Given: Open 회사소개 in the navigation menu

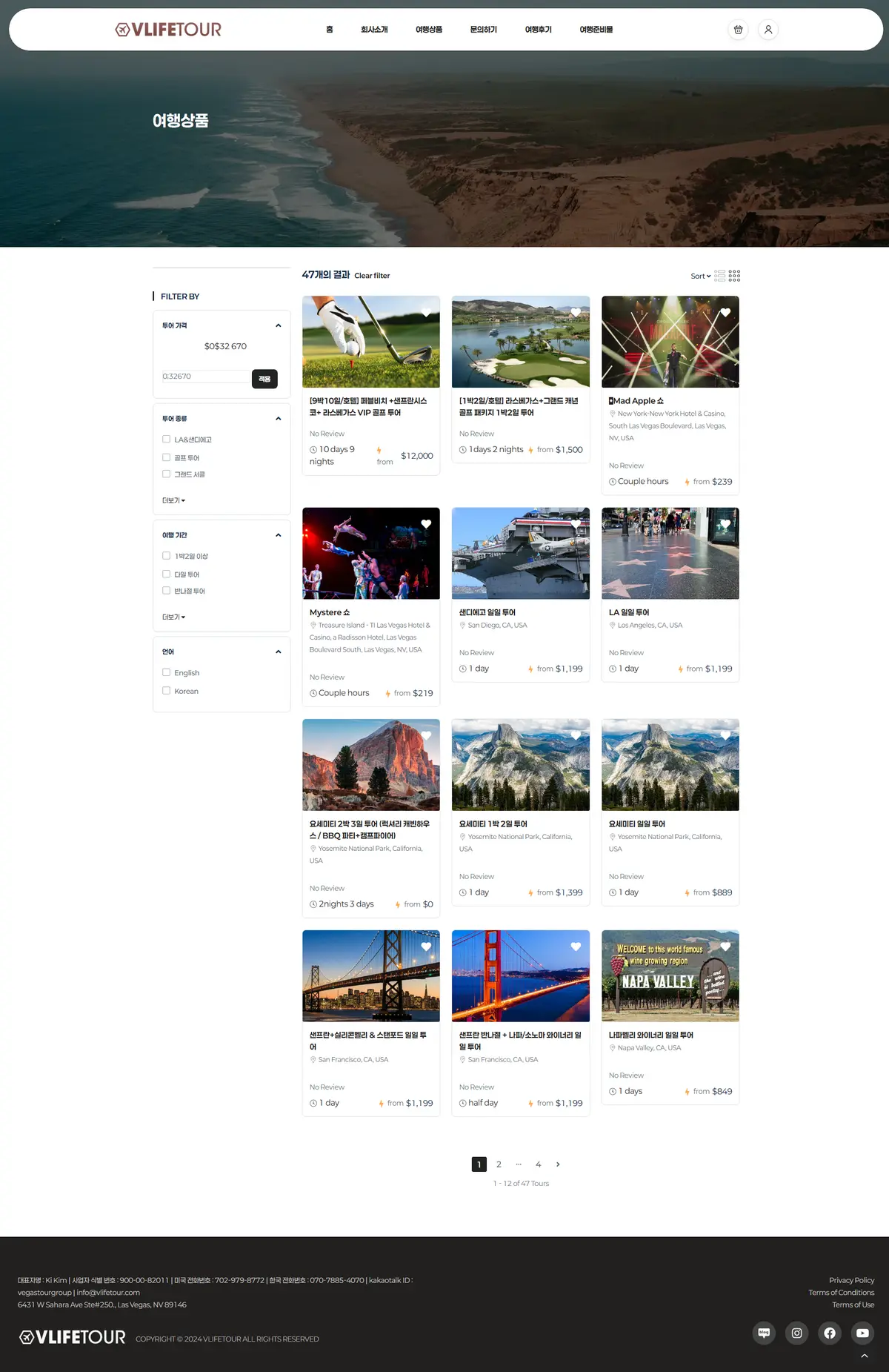Looking at the screenshot, I should coord(374,30).
